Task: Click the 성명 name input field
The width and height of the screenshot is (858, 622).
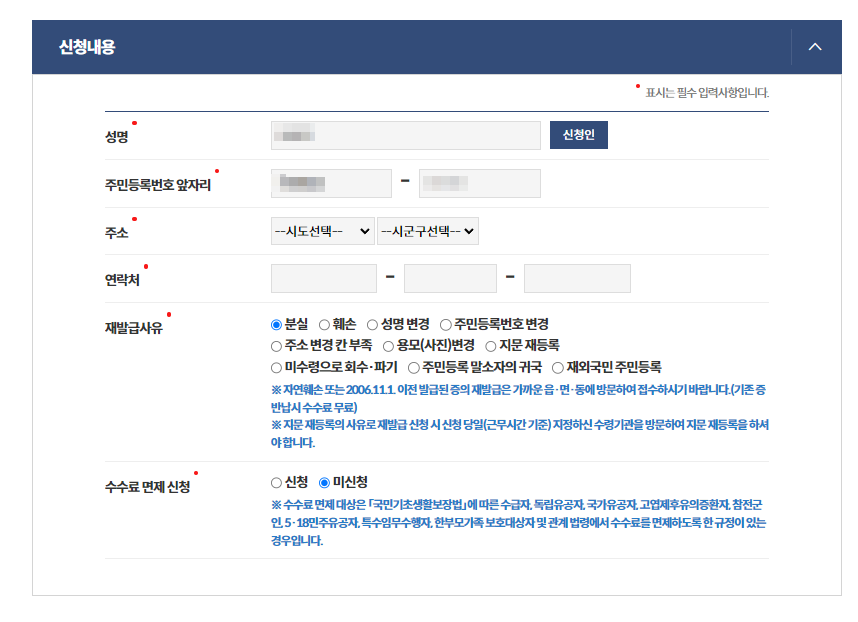Action: pyautogui.click(x=404, y=135)
